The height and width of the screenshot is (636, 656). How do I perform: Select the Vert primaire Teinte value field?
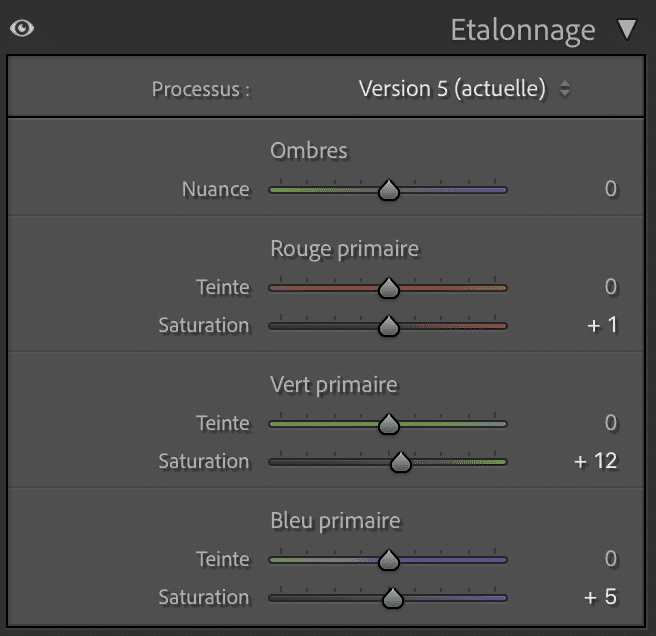click(x=611, y=423)
